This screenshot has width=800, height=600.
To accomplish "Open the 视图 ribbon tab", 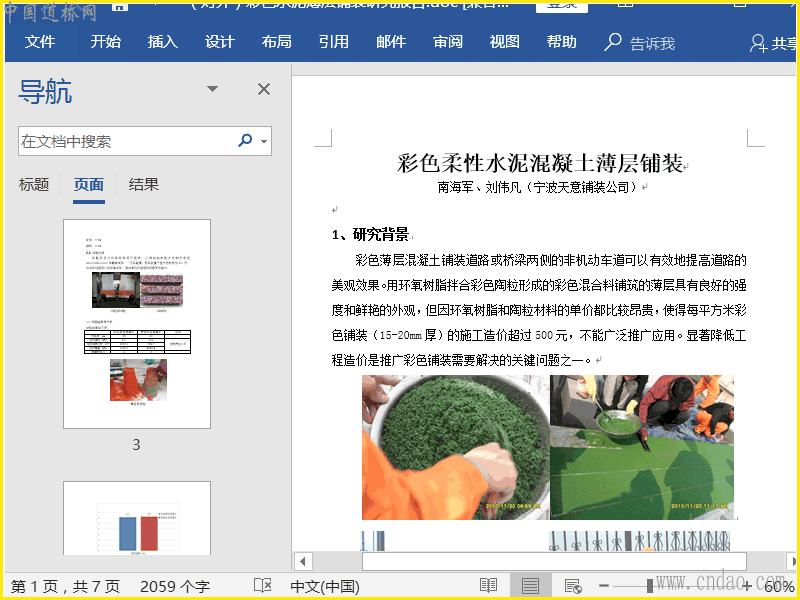I will coord(505,42).
